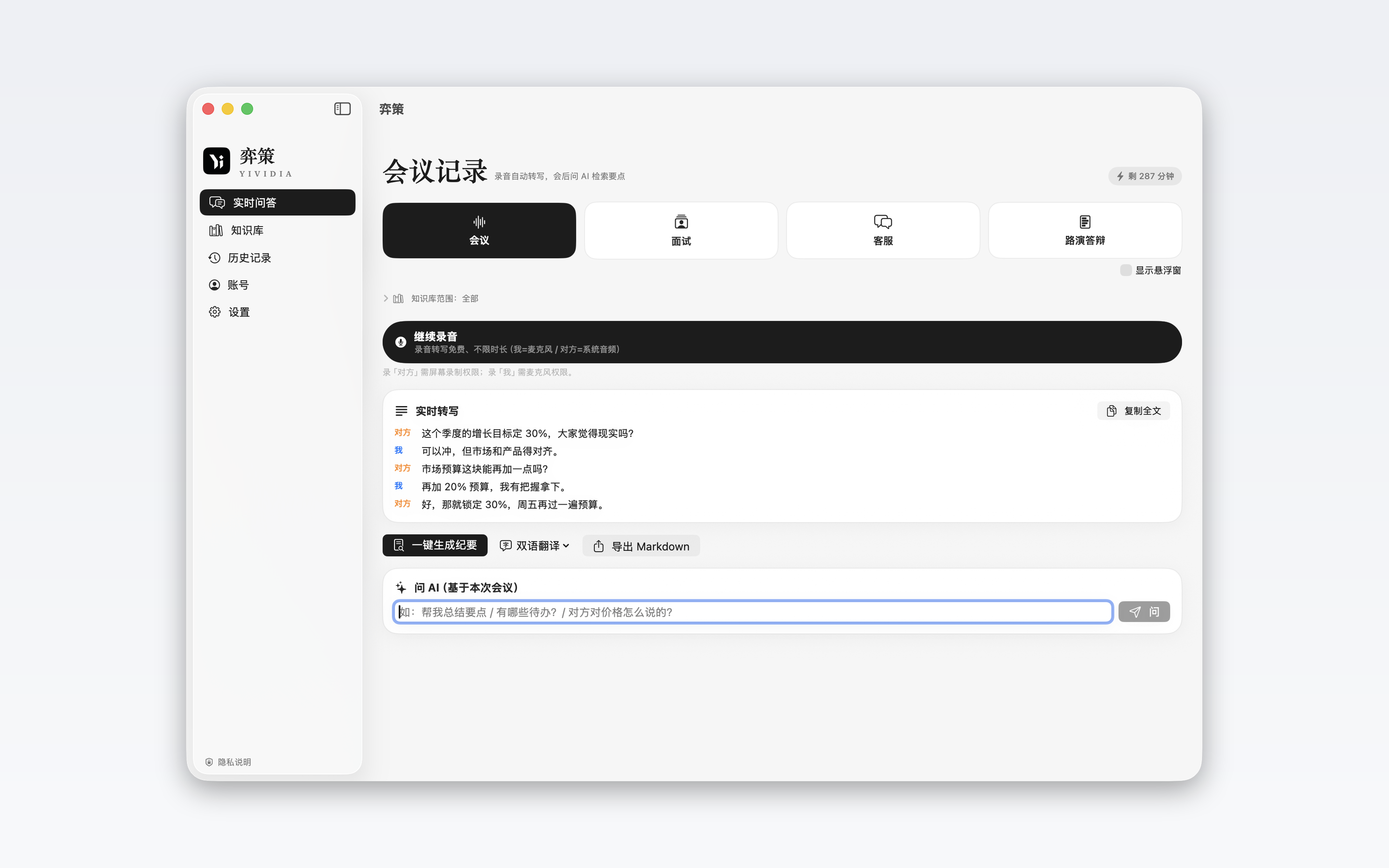Screen dimensions: 1389x868
Task: Open 实时问答 in the sidebar
Action: tap(277, 202)
